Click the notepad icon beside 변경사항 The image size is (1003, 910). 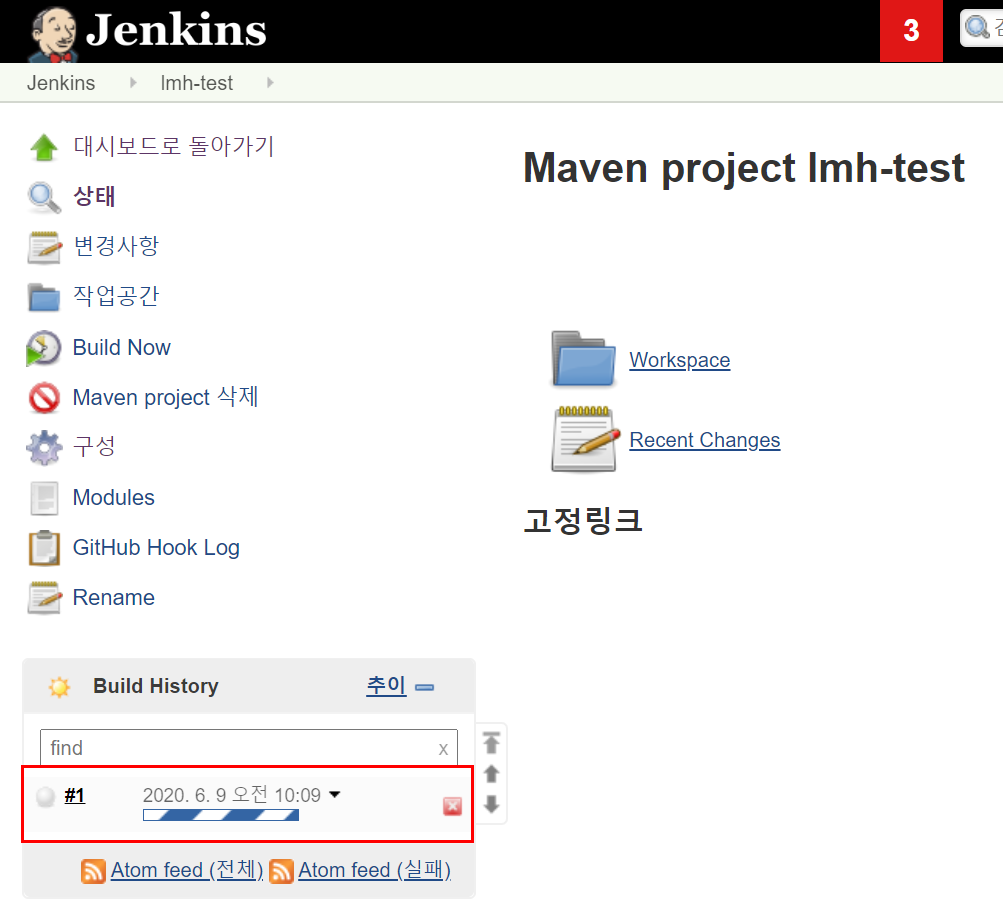44,247
